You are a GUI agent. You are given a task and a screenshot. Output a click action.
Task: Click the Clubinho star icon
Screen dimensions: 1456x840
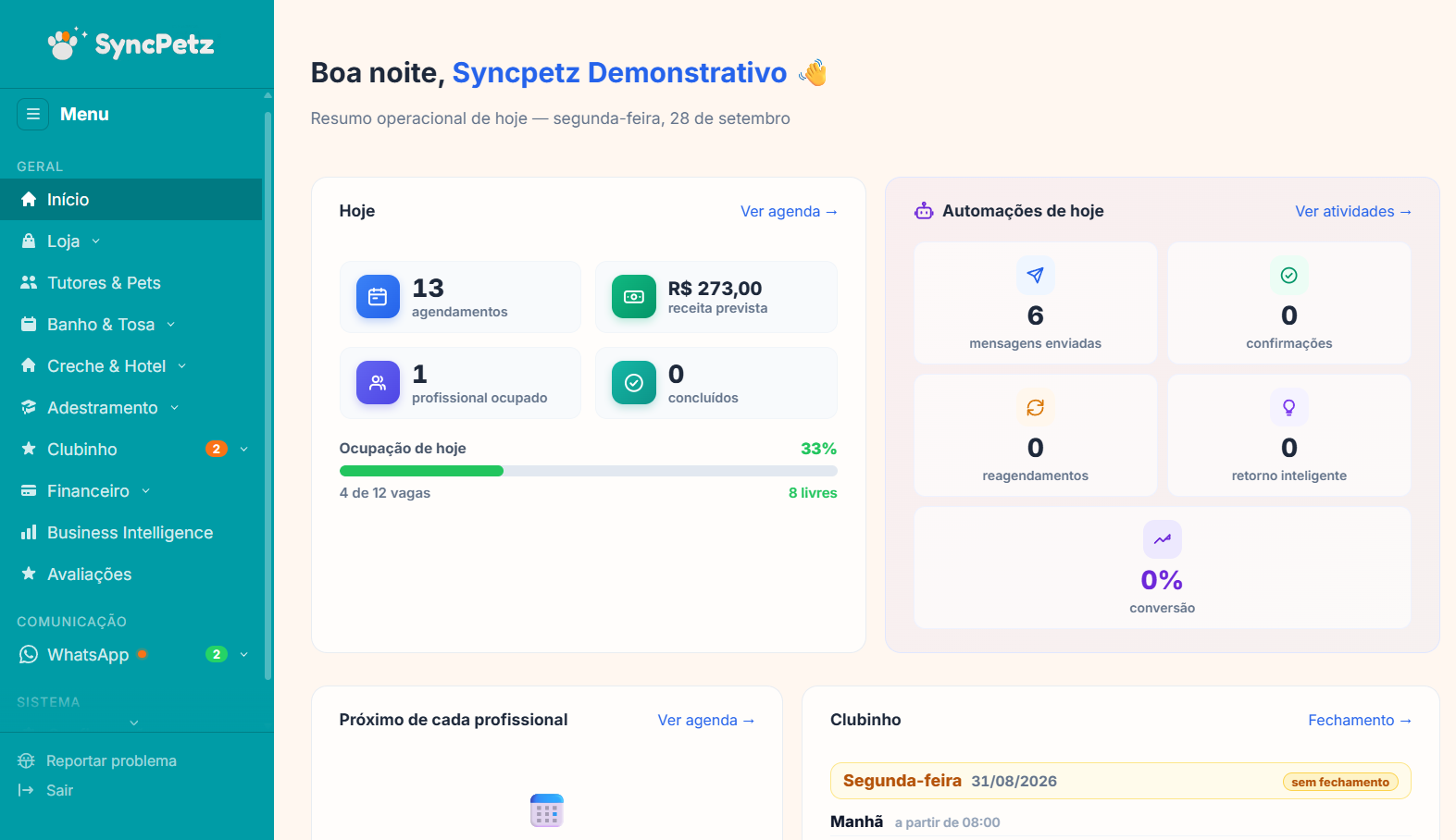point(29,449)
